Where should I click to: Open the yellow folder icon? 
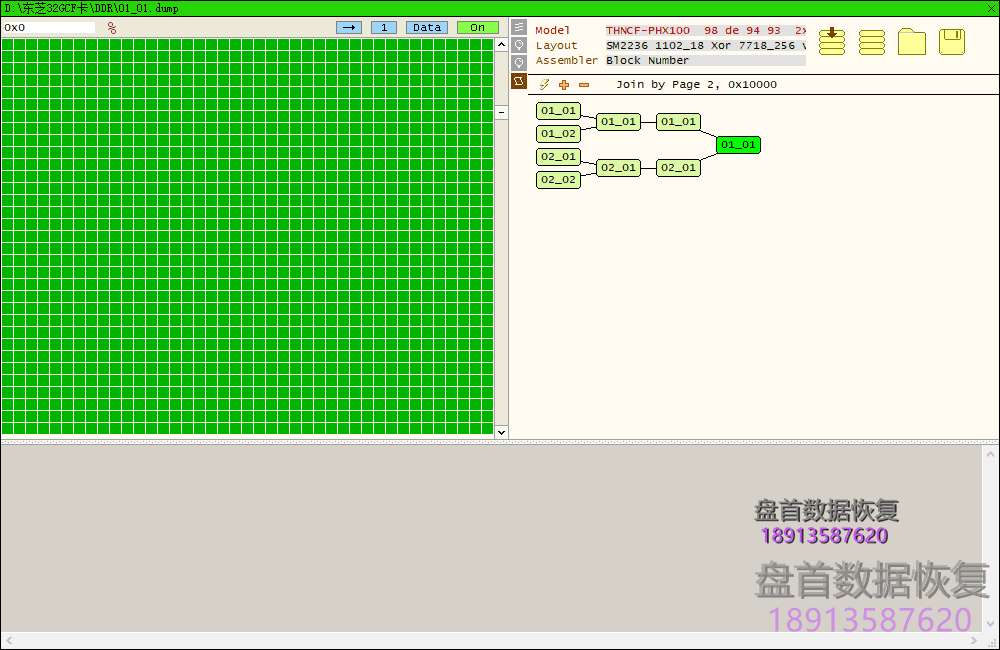[912, 42]
